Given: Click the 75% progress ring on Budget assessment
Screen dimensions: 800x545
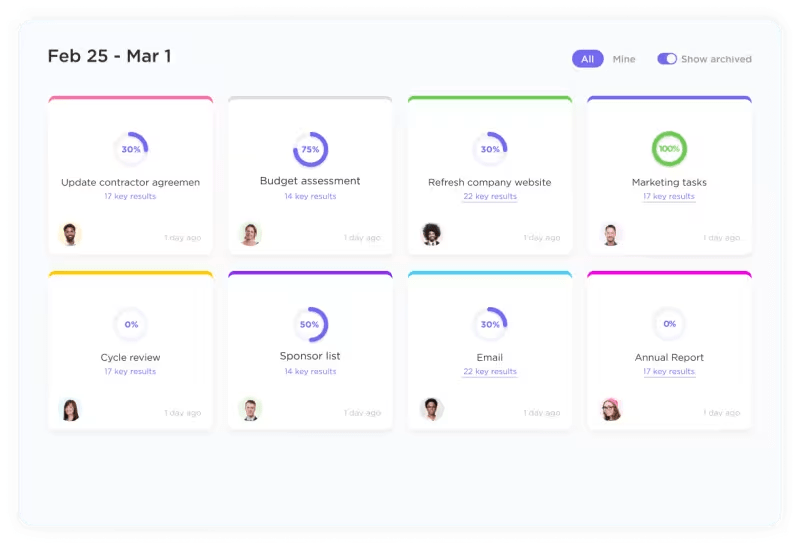Looking at the screenshot, I should tap(310, 149).
